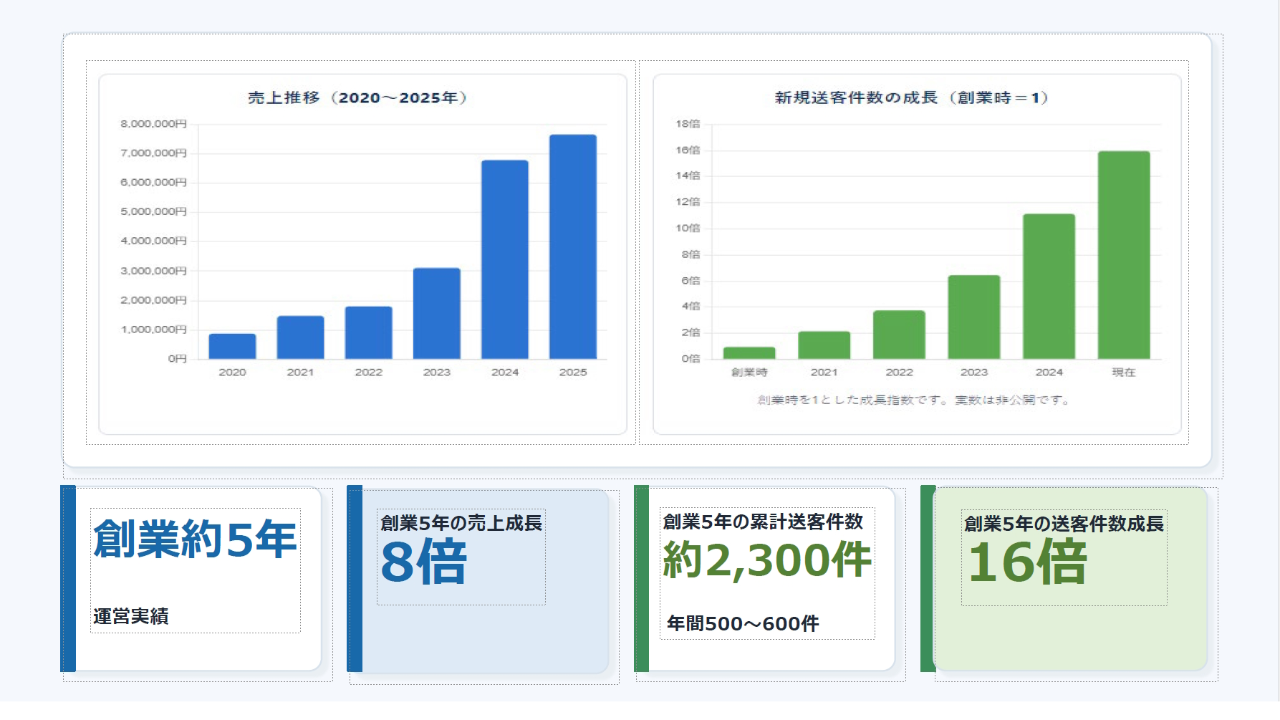
Task: Click the 現在 x-axis label
Action: [x=1124, y=372]
